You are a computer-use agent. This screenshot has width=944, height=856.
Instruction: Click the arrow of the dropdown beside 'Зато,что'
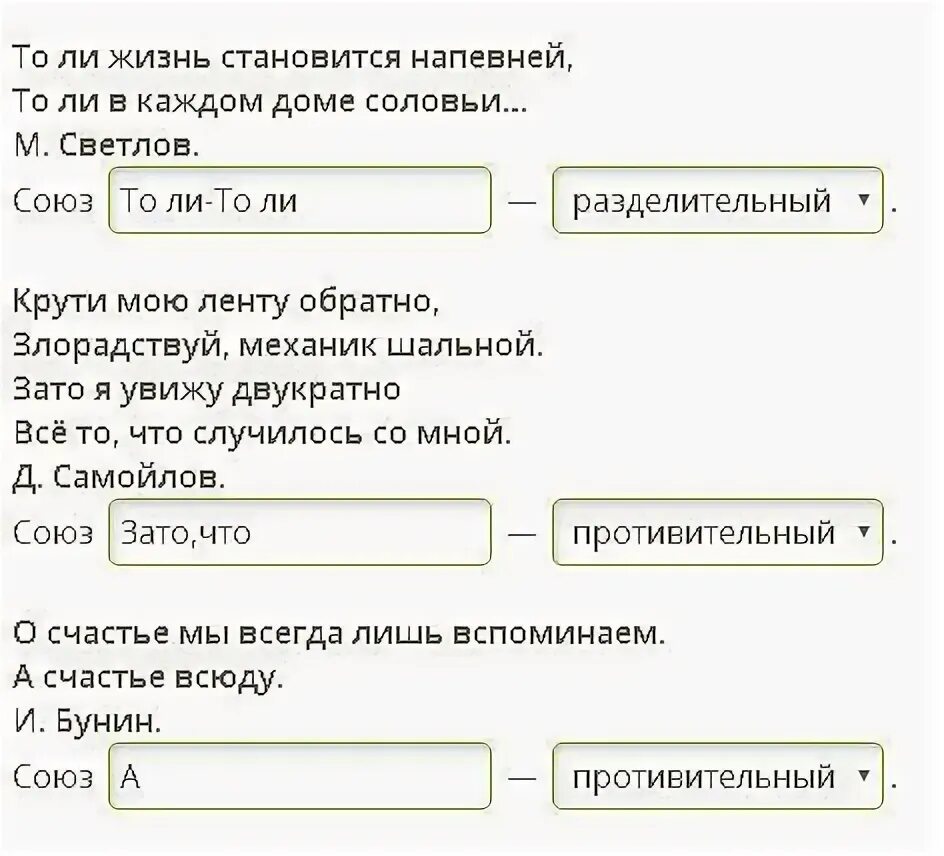(864, 532)
